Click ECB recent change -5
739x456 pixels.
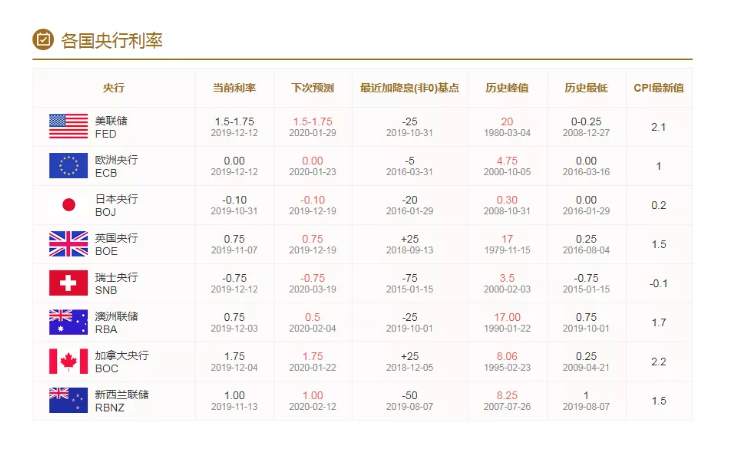coord(410,161)
